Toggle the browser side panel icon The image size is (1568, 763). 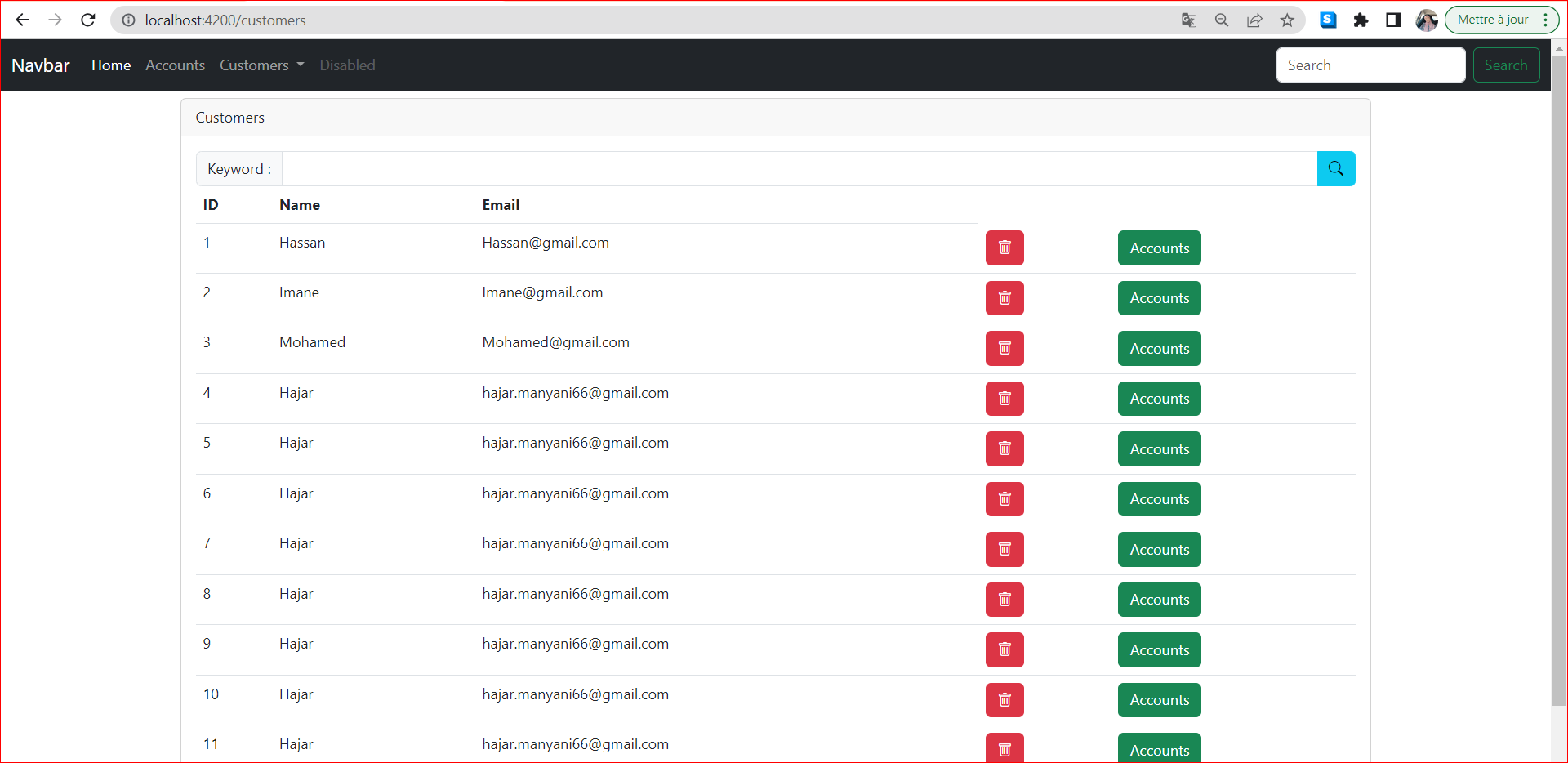[1393, 20]
